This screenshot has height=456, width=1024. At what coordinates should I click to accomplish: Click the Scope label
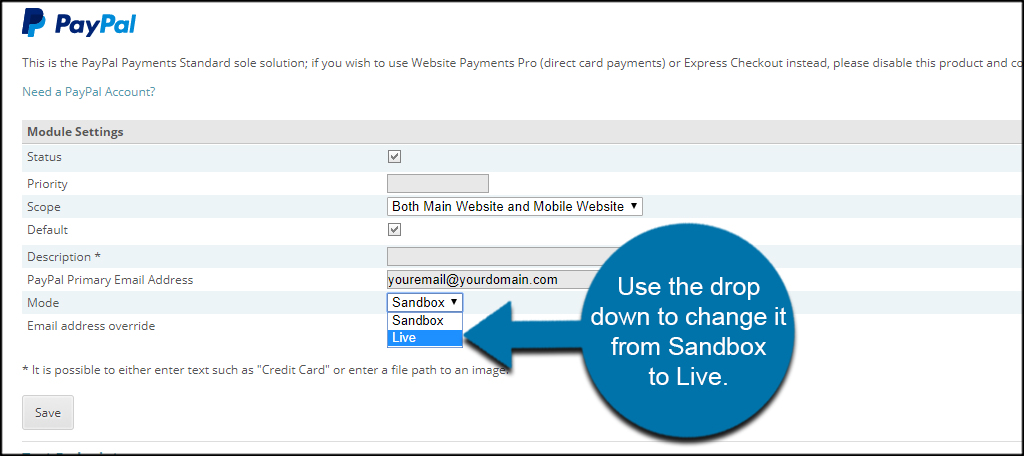coord(44,206)
